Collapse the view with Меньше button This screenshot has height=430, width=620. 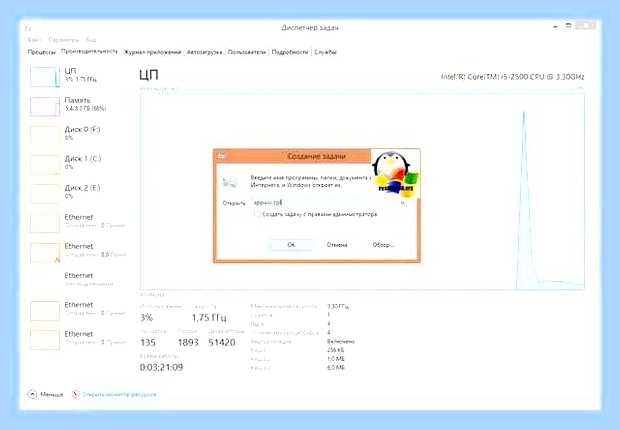point(45,394)
